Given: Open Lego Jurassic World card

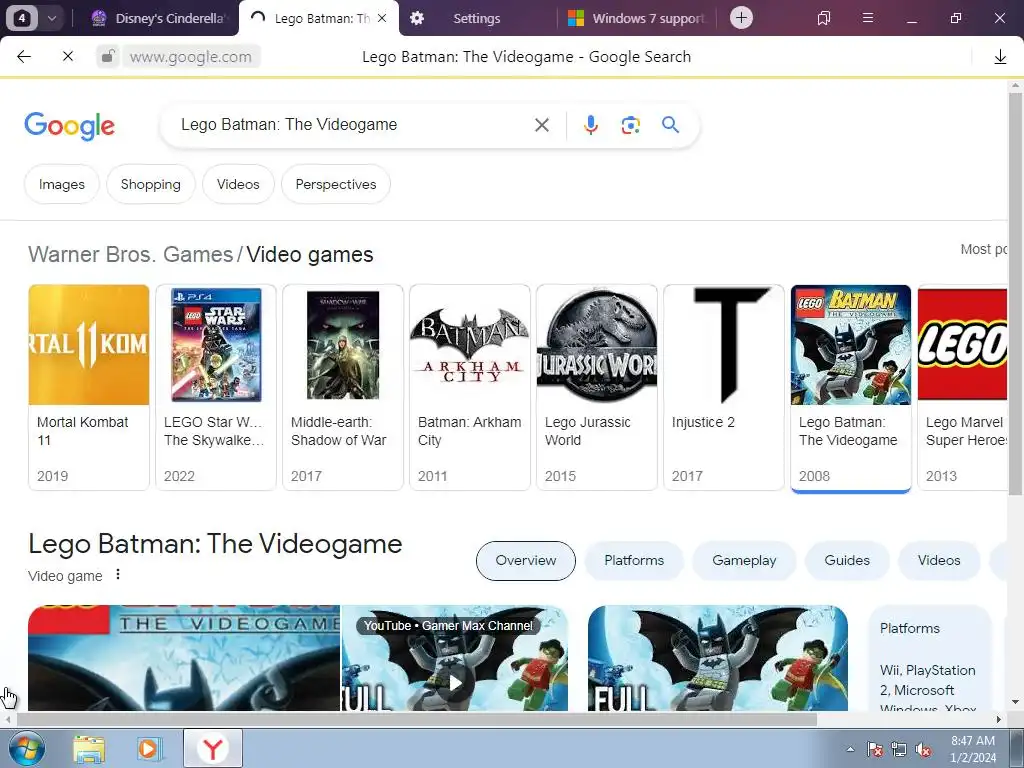Looking at the screenshot, I should point(597,387).
